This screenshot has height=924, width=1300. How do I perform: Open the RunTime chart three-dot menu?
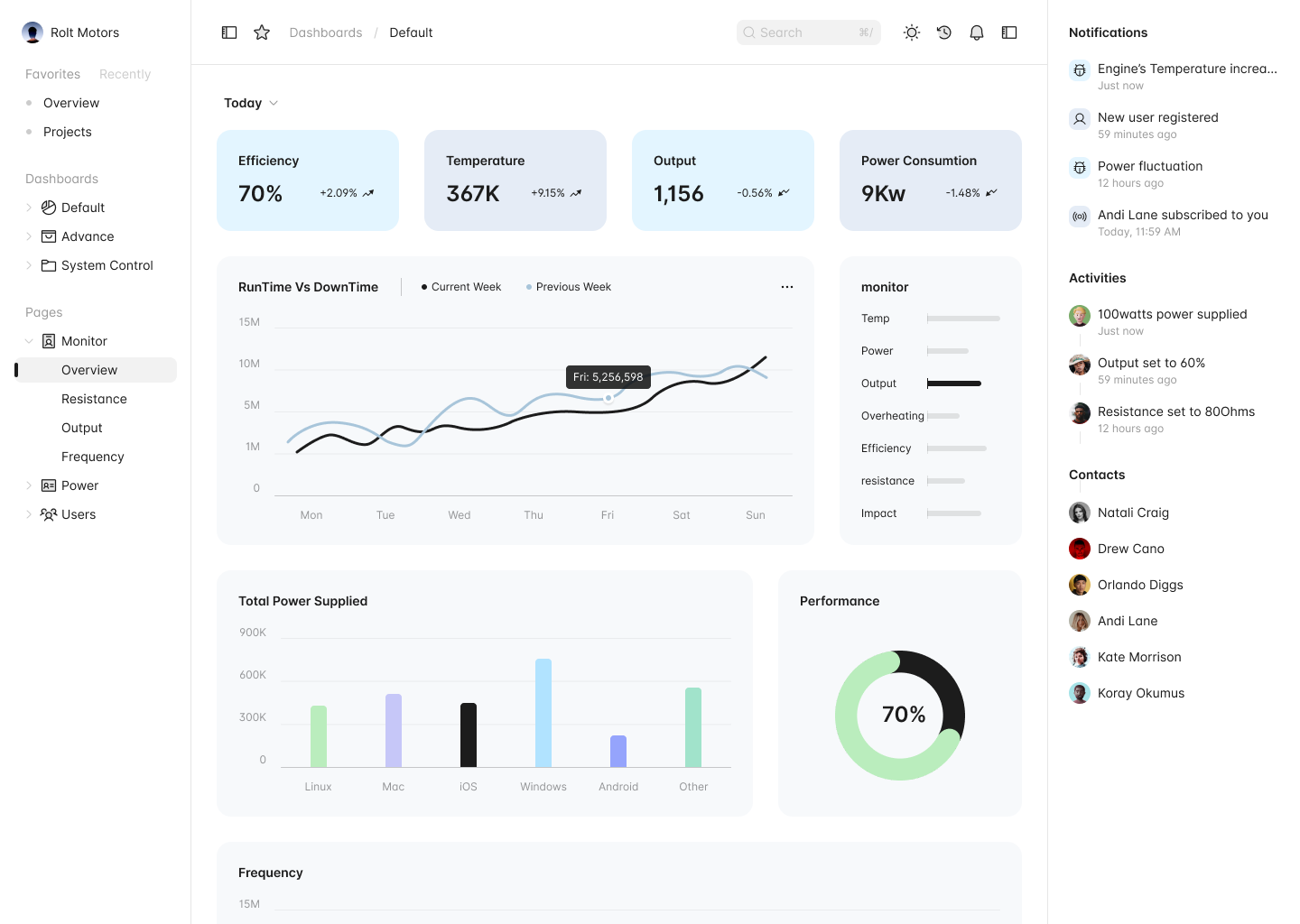(x=787, y=287)
